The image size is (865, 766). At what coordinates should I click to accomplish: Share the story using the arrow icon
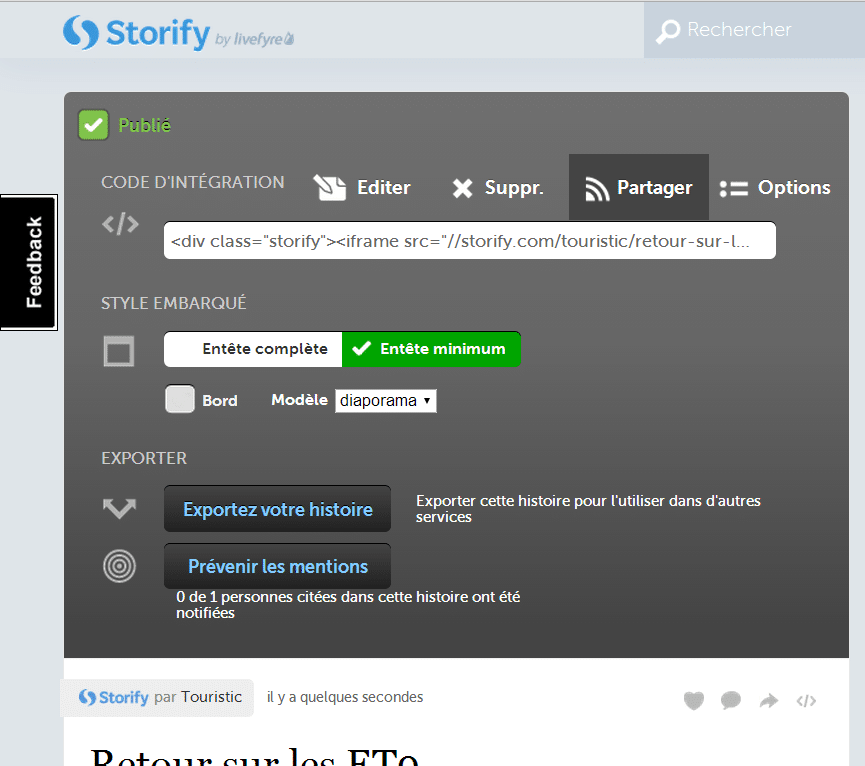768,700
